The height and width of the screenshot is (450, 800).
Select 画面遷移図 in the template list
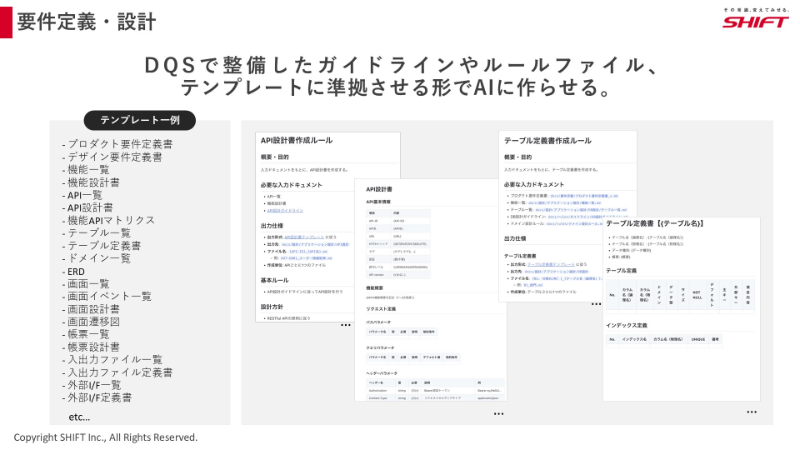click(95, 322)
